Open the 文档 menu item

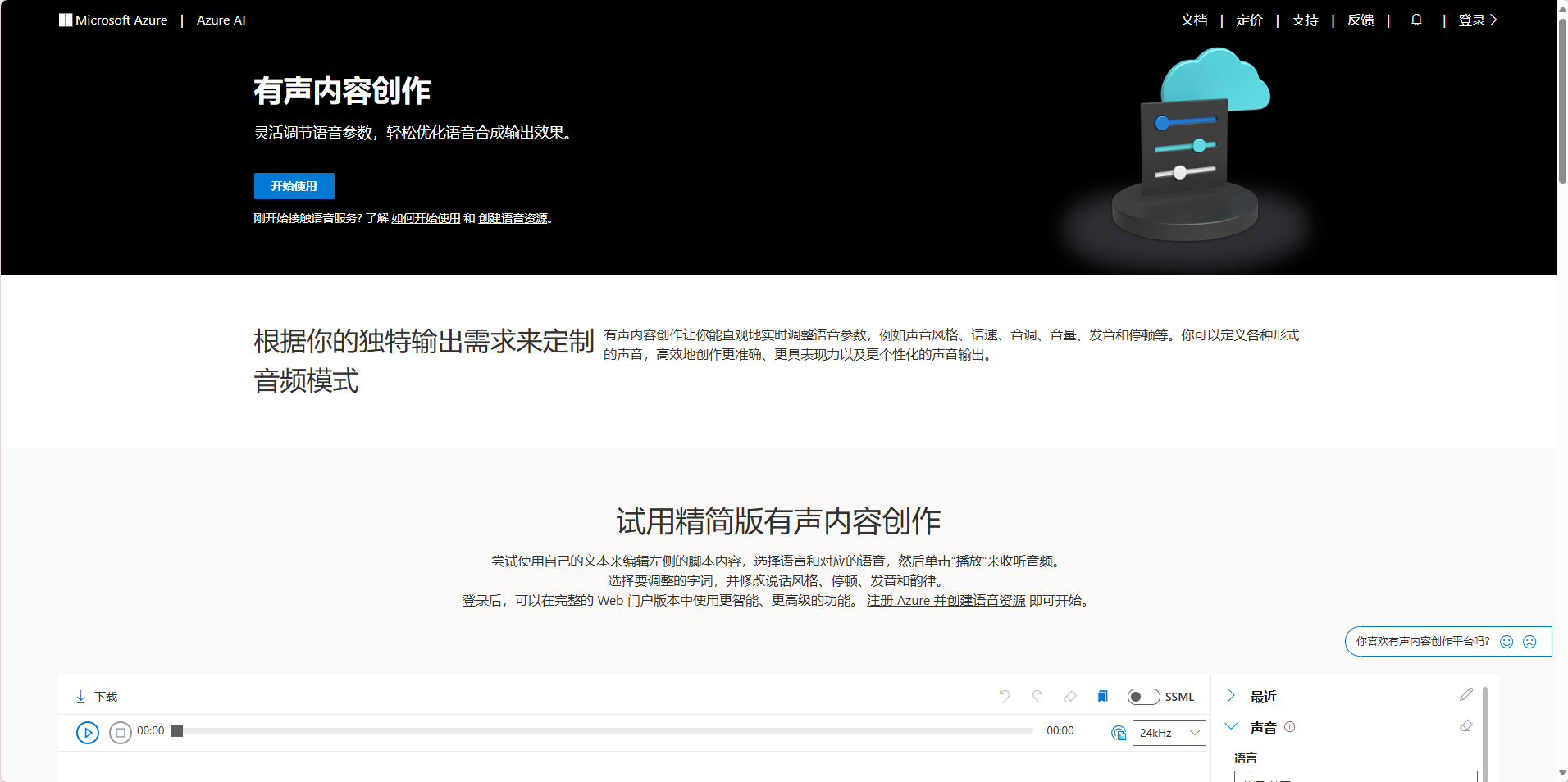(x=1193, y=20)
